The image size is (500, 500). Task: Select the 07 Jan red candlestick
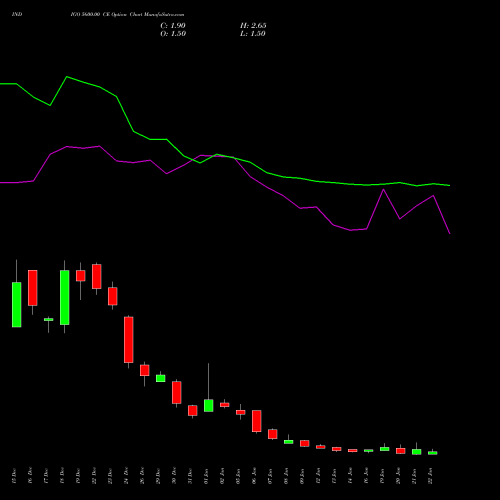point(273,434)
